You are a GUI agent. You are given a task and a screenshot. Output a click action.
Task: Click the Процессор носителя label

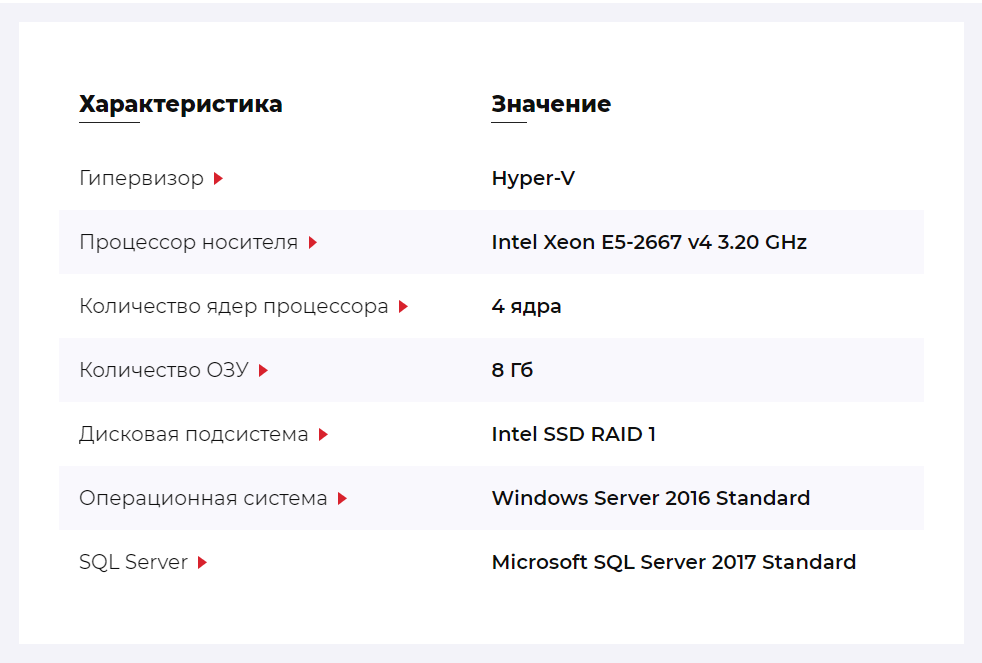coord(189,242)
